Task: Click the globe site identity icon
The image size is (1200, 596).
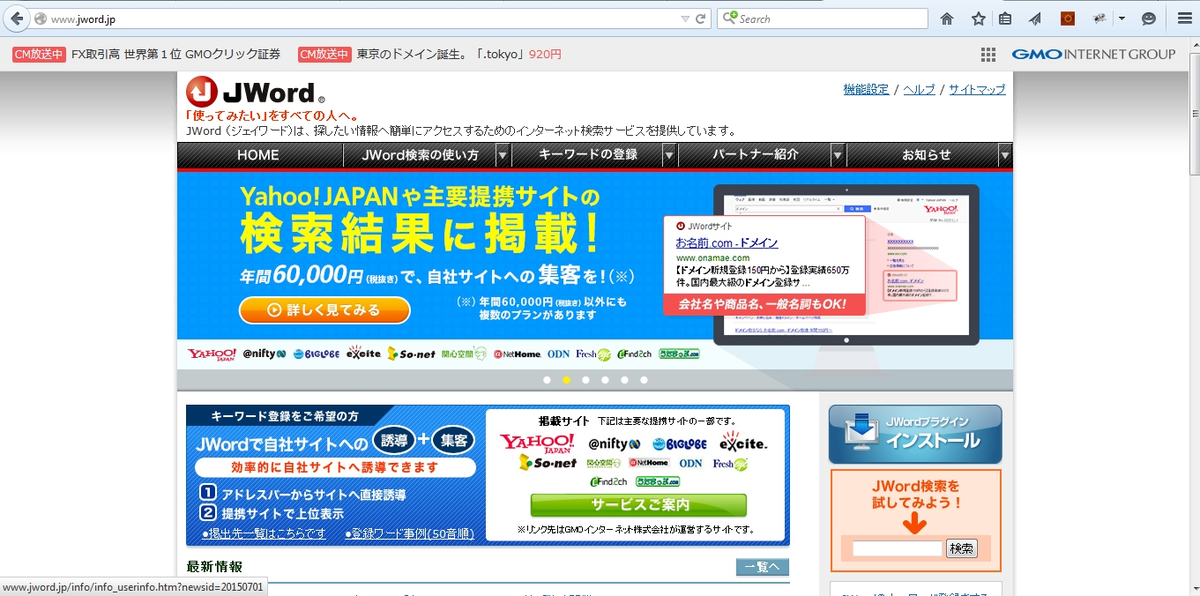Action: [x=40, y=18]
